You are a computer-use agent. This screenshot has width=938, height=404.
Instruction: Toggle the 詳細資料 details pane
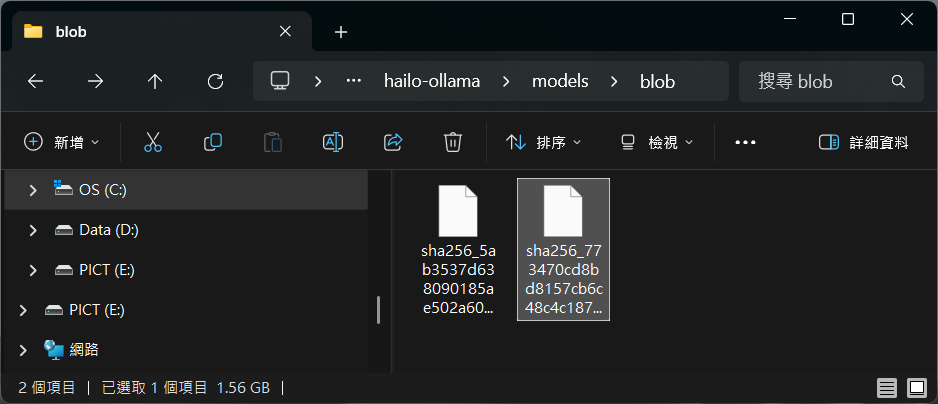[x=864, y=142]
